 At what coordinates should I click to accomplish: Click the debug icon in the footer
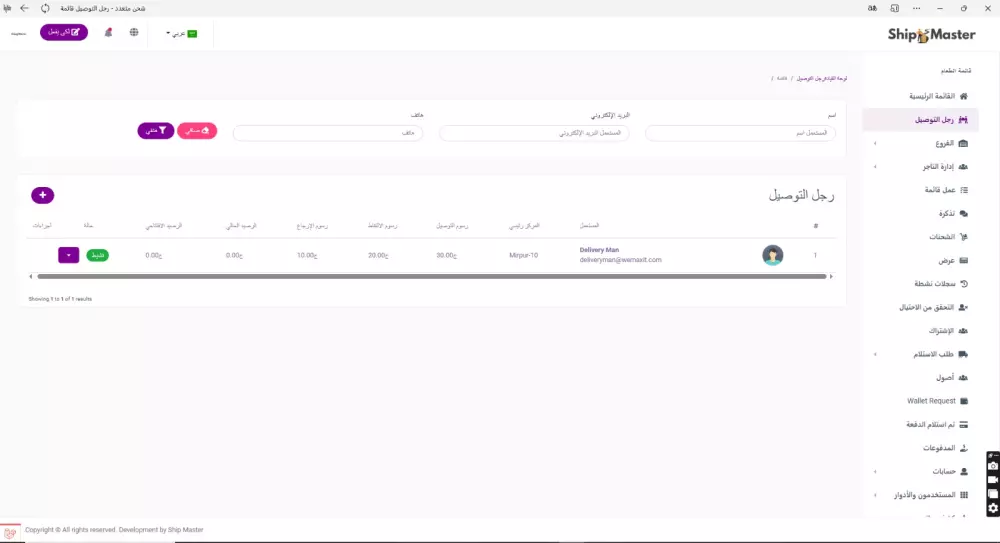pyautogui.click(x=10, y=532)
